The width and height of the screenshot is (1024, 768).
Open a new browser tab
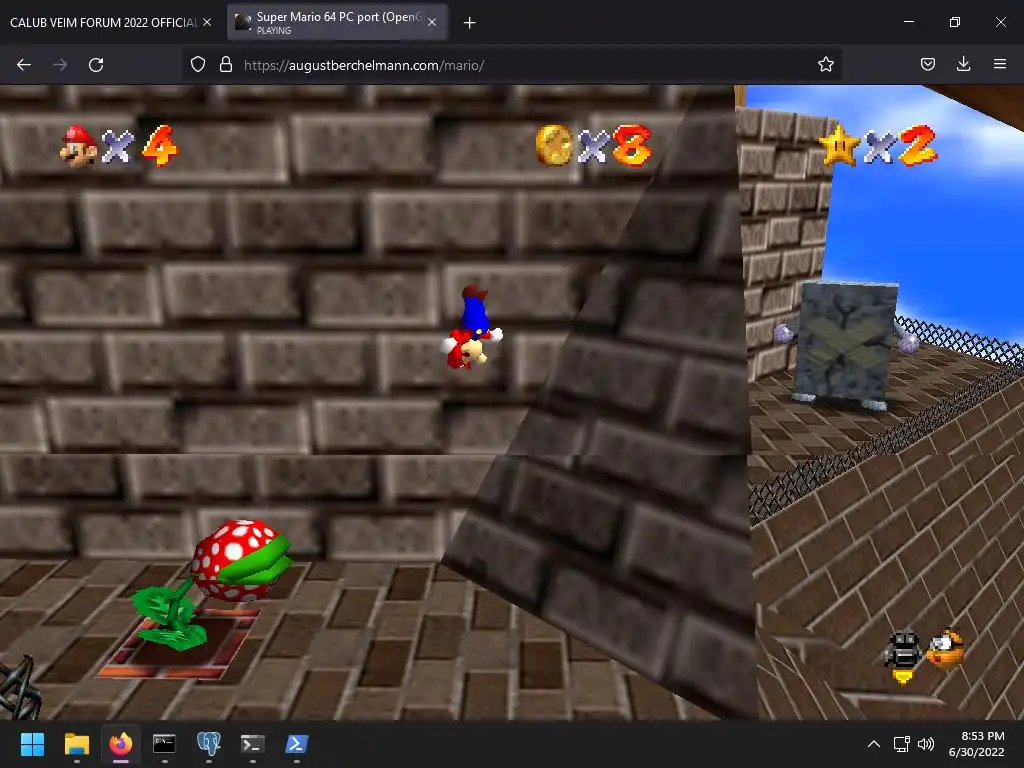tap(470, 23)
